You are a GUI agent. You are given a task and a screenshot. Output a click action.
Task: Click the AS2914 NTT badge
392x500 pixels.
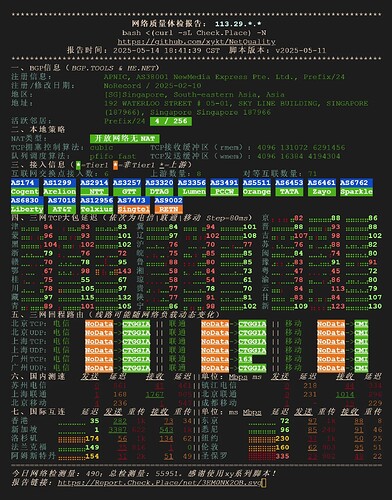click(94, 187)
